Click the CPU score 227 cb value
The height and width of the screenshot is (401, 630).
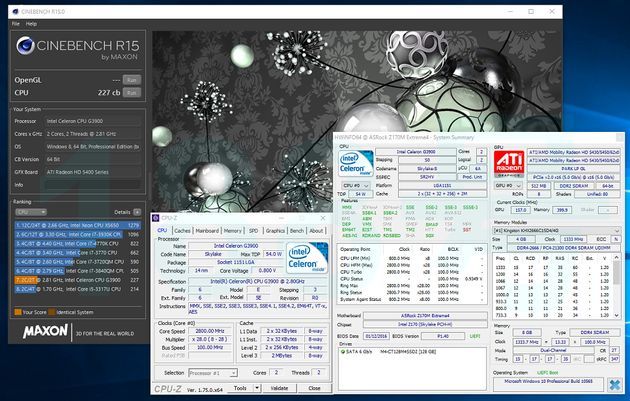coord(109,92)
